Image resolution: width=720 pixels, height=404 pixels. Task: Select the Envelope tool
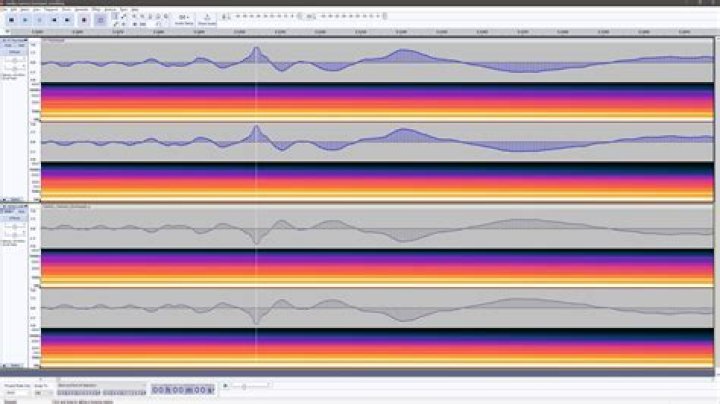124,16
